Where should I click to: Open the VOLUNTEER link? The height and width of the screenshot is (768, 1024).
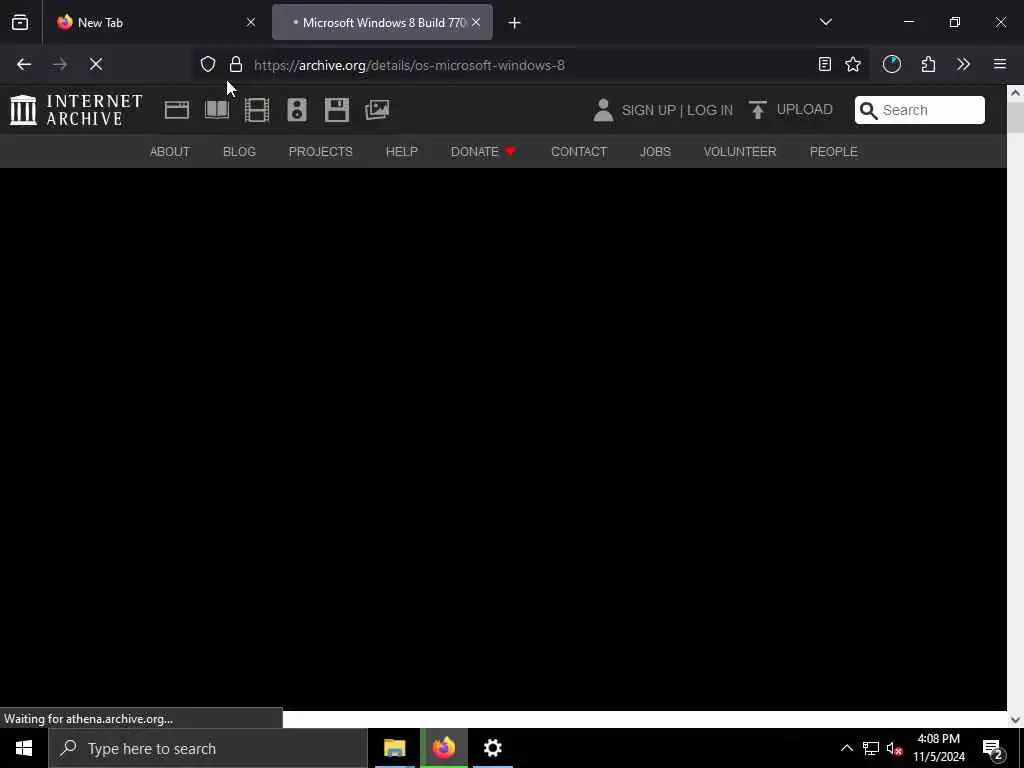(740, 152)
